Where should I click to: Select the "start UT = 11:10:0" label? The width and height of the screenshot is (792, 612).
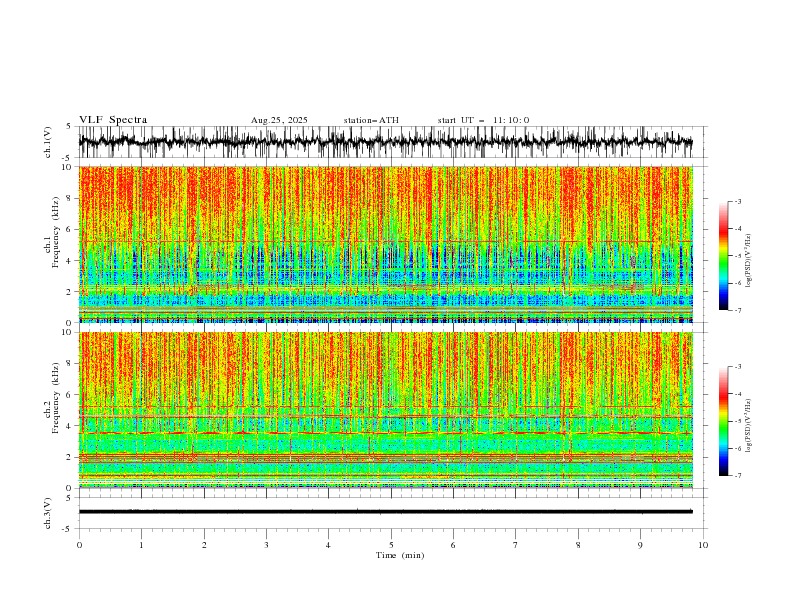[483, 120]
